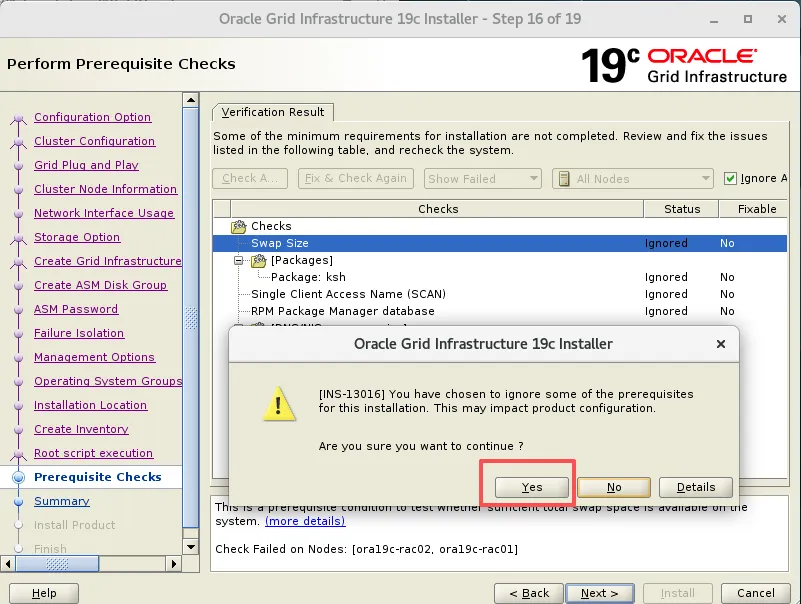Confirm with the Yes button
This screenshot has height=604, width=801.
tap(531, 487)
